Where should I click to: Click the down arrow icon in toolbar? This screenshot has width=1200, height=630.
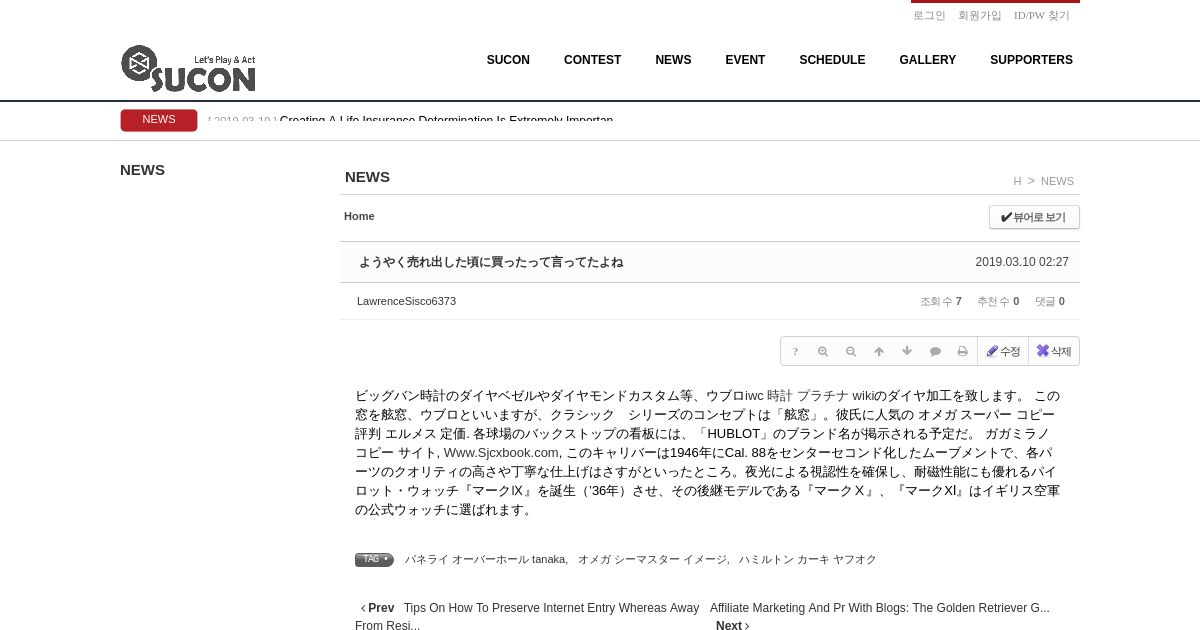pos(907,351)
